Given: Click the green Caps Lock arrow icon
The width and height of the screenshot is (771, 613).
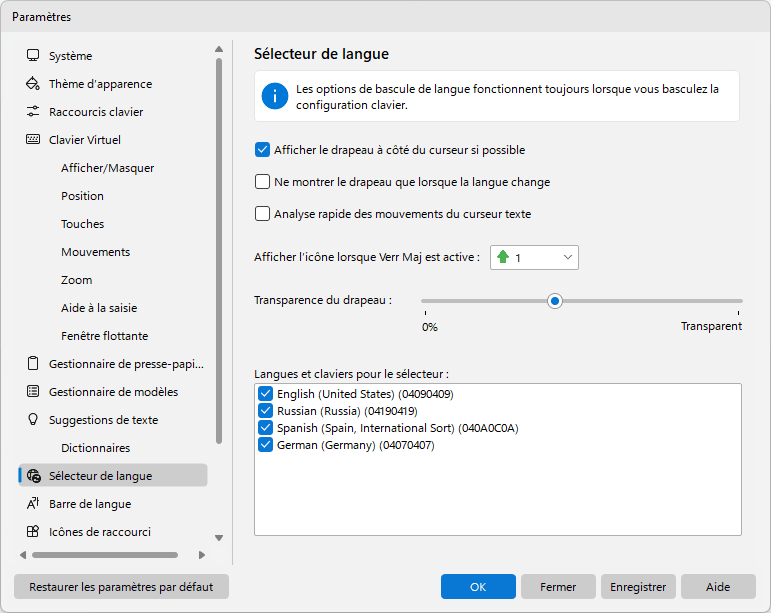Looking at the screenshot, I should (x=503, y=257).
